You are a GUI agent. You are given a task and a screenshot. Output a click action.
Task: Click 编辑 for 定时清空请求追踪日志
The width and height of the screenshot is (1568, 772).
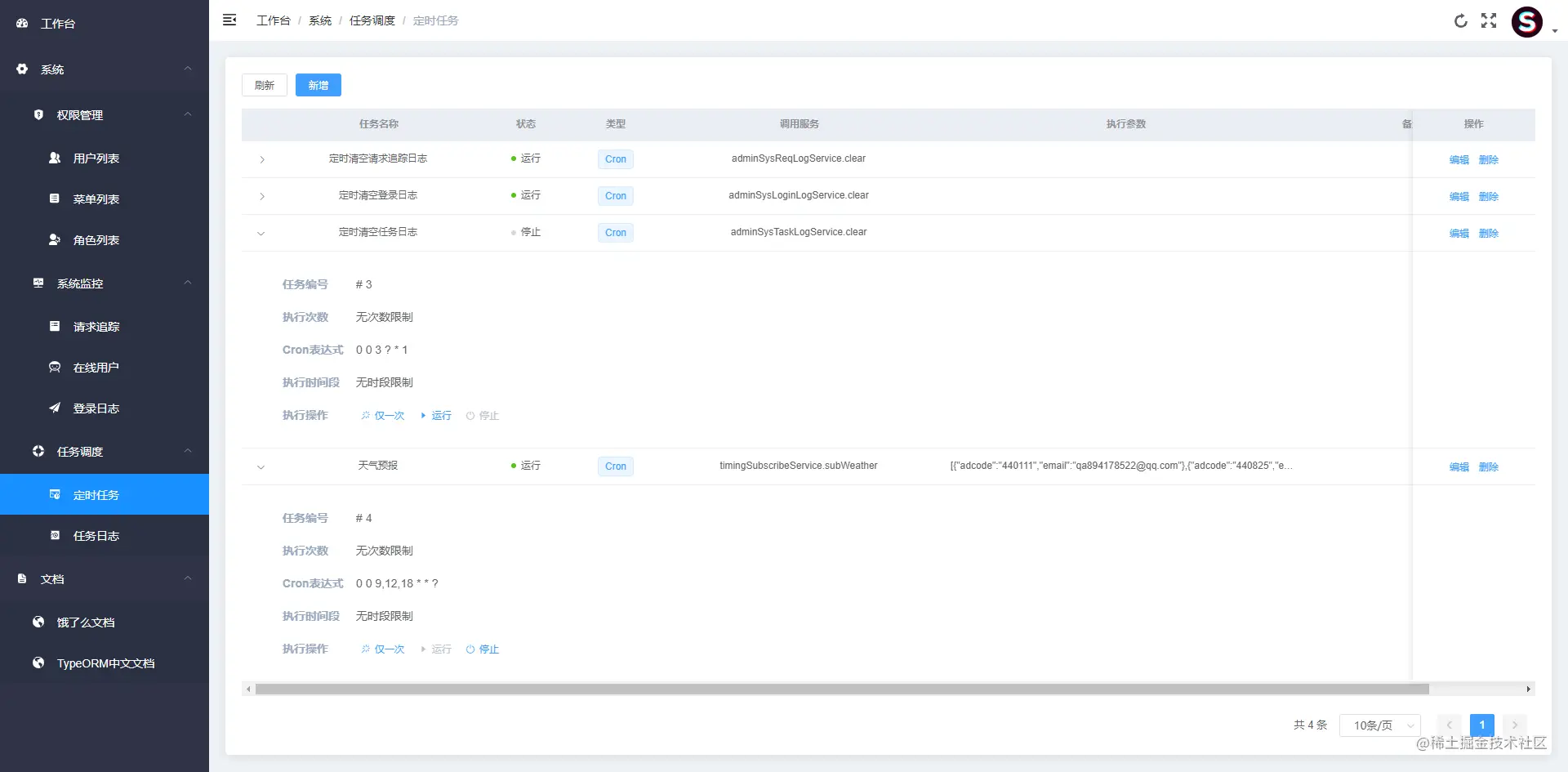click(1459, 160)
